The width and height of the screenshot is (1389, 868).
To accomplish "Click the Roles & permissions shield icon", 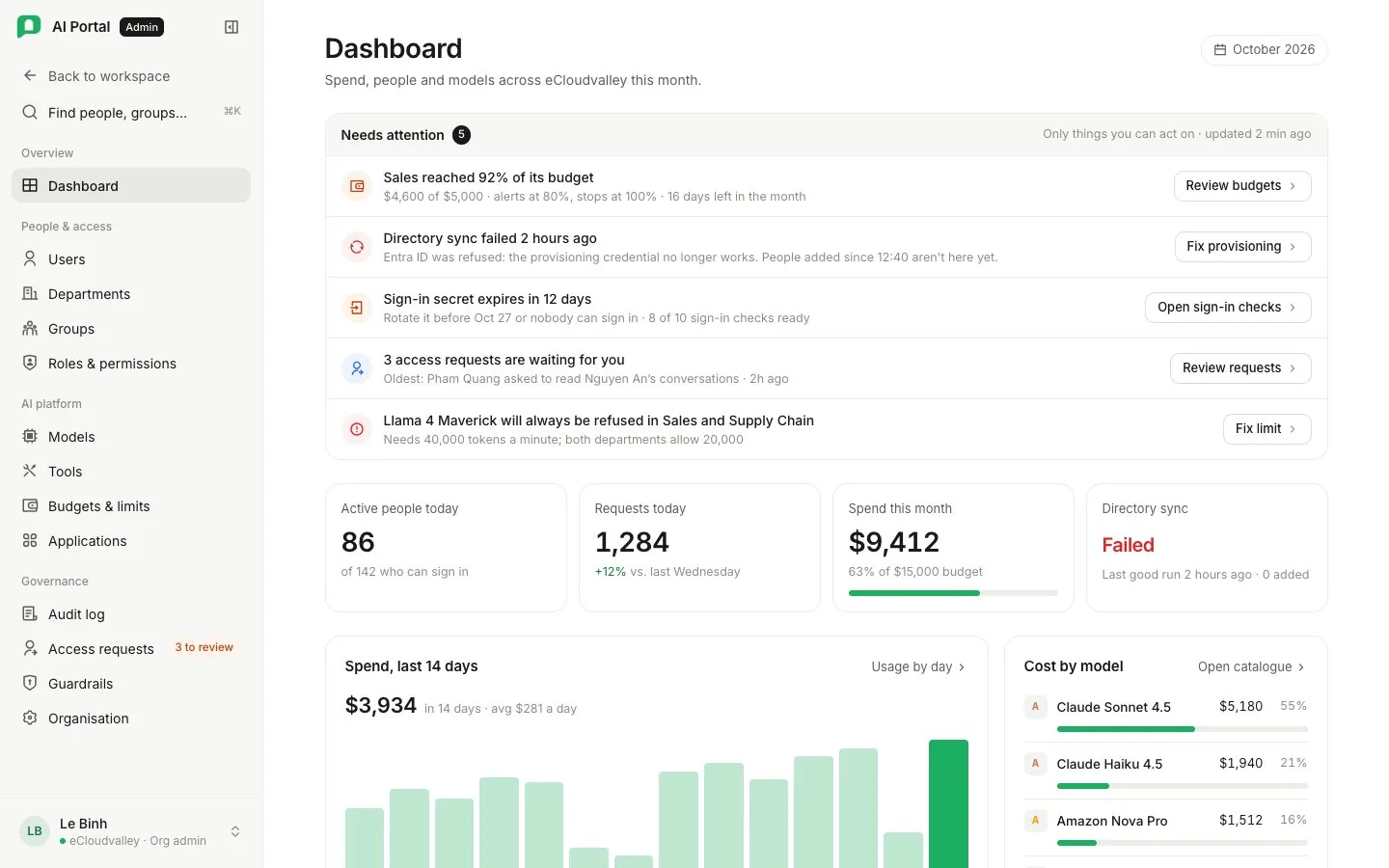I will pos(30,363).
